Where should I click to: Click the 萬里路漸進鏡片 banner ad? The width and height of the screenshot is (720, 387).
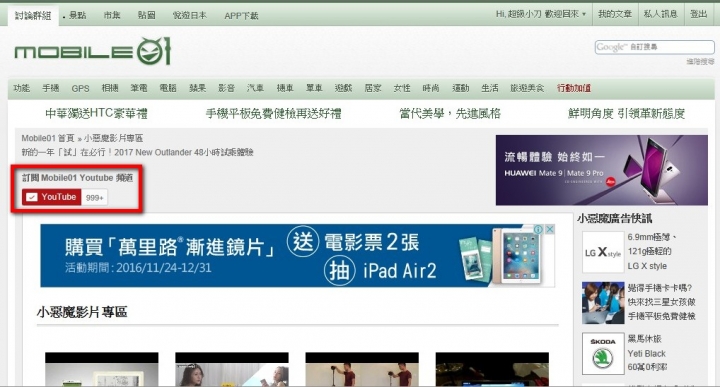click(298, 256)
